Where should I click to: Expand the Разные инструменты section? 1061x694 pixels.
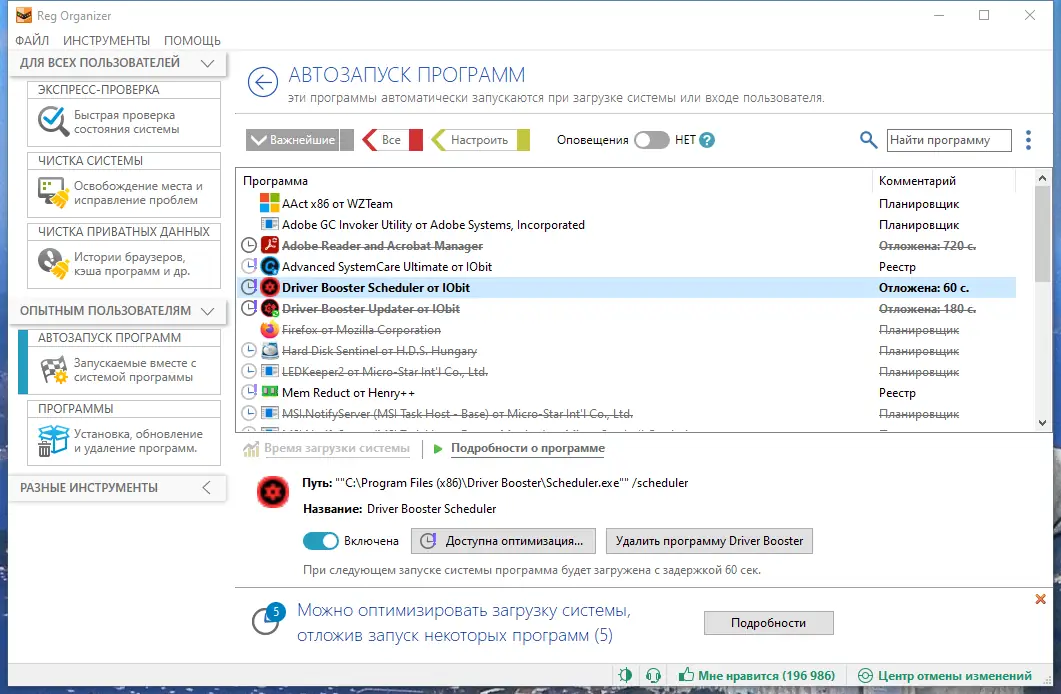[x=206, y=488]
